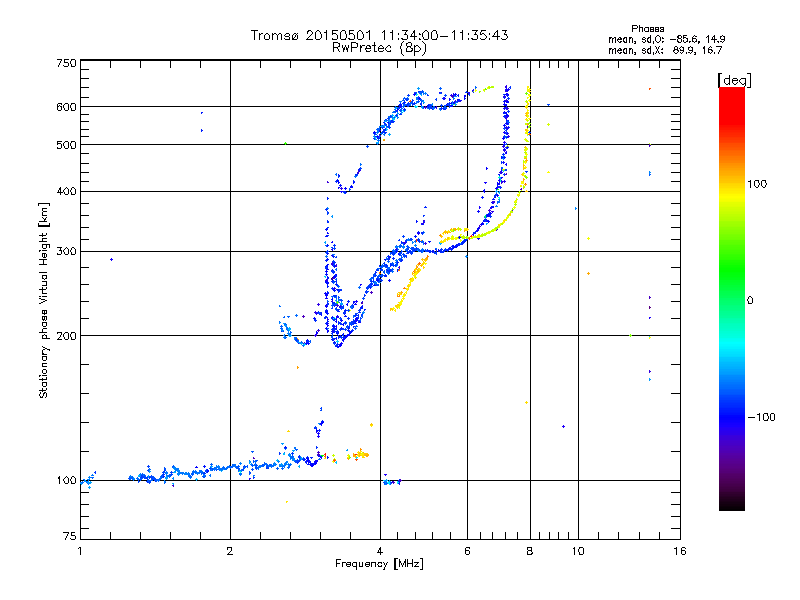Click the y-axis tick label '400'

tap(66, 191)
